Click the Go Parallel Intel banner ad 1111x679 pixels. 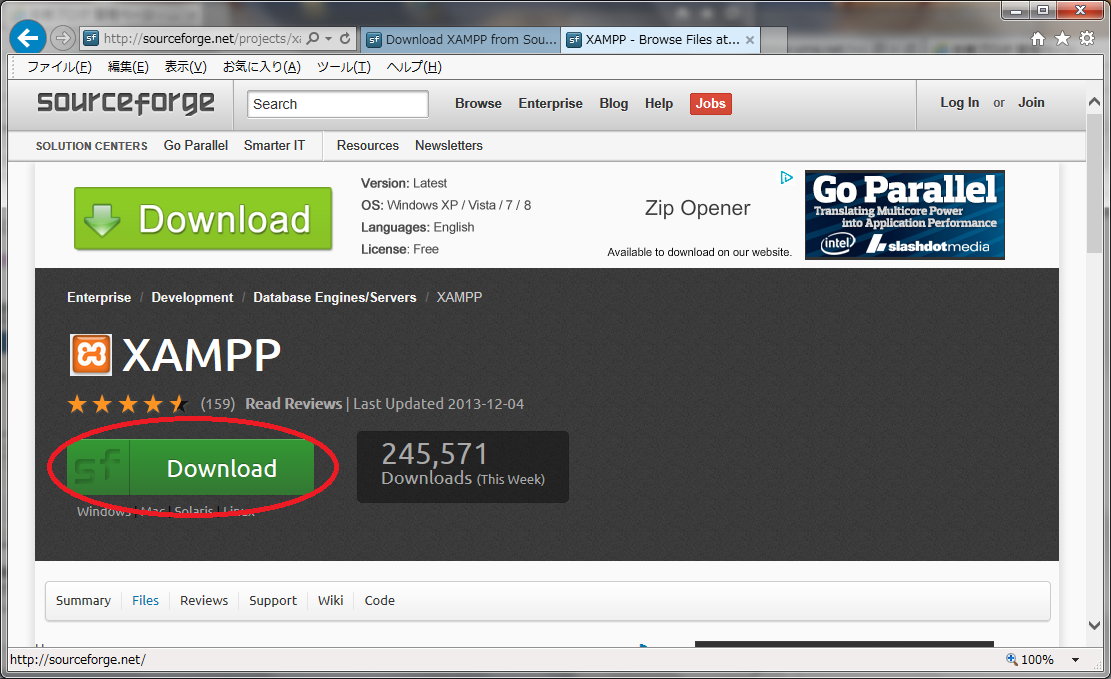(x=904, y=215)
